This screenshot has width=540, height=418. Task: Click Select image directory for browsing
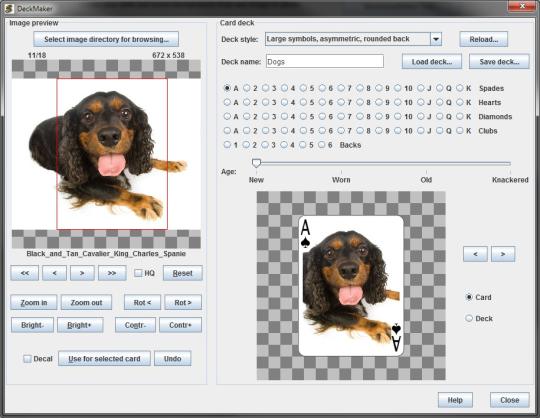pos(106,39)
